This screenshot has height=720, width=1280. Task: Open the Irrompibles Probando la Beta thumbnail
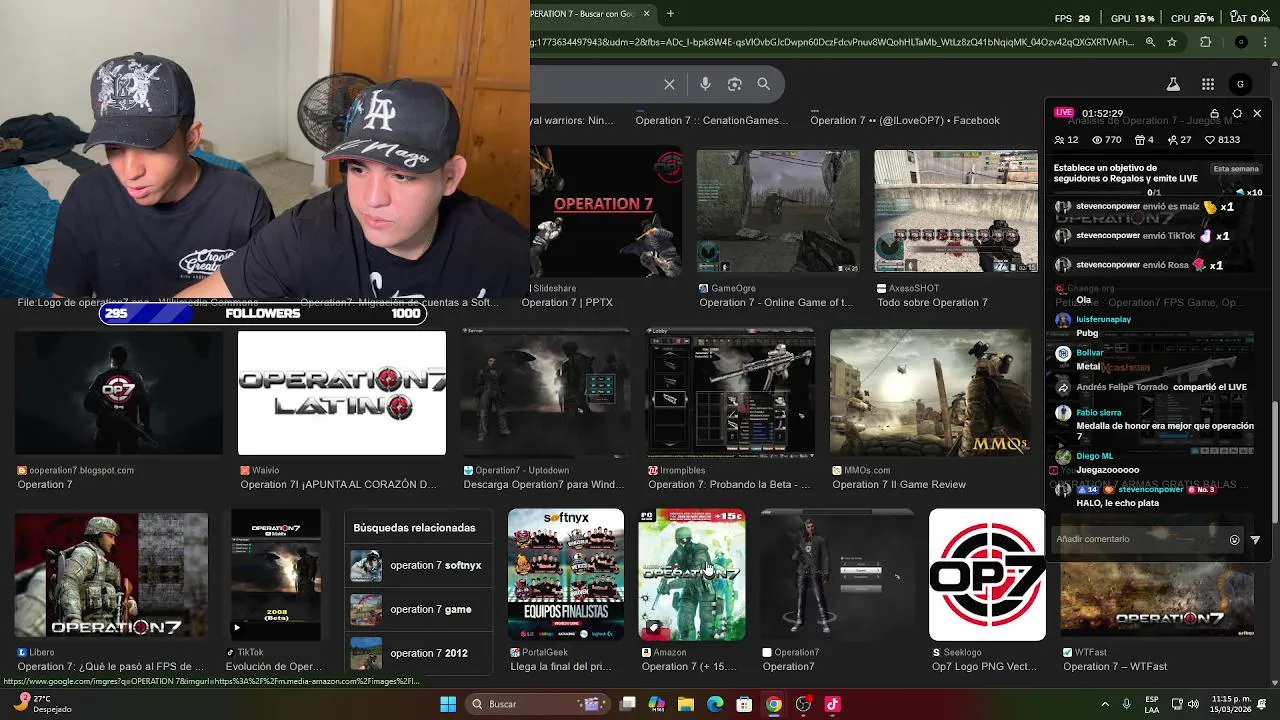[x=730, y=393]
